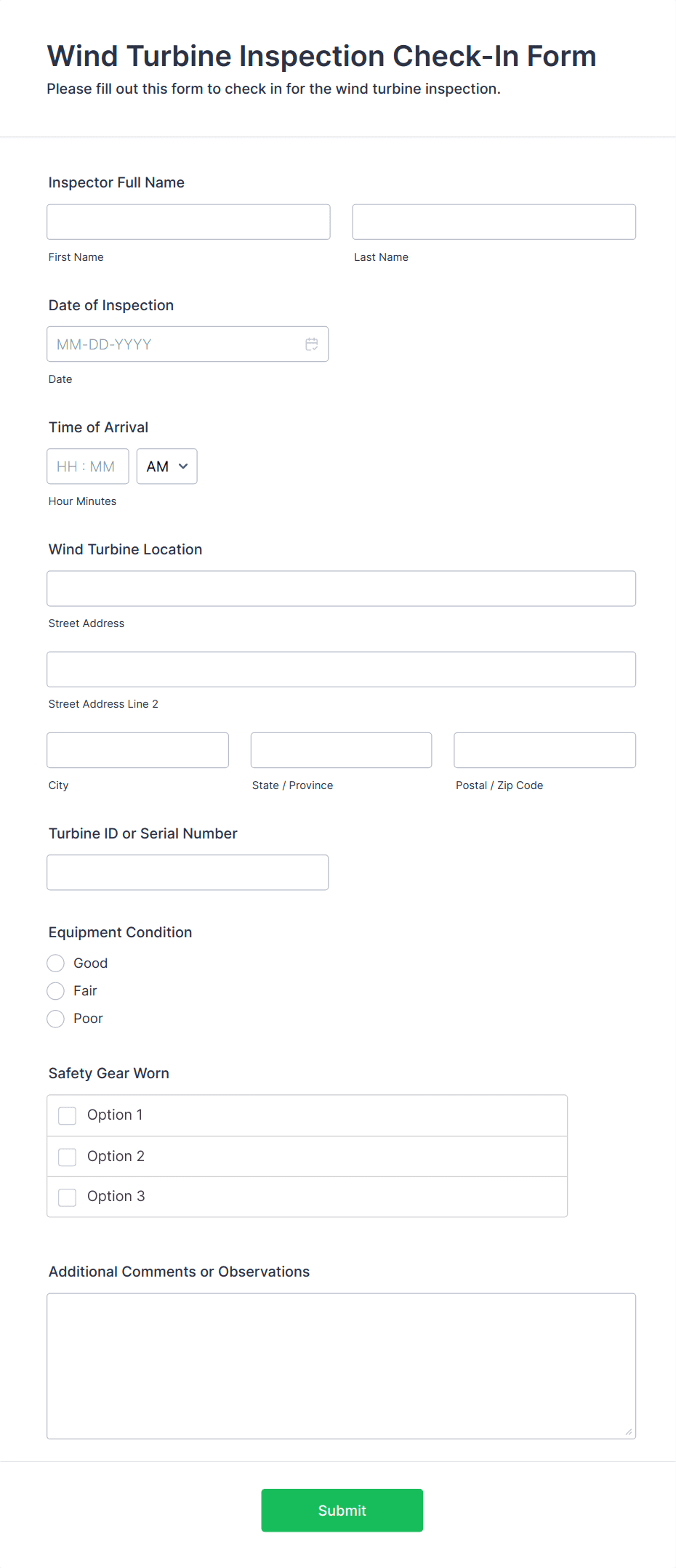
Task: Focus the Turbine ID or Serial Number field
Action: coord(188,872)
